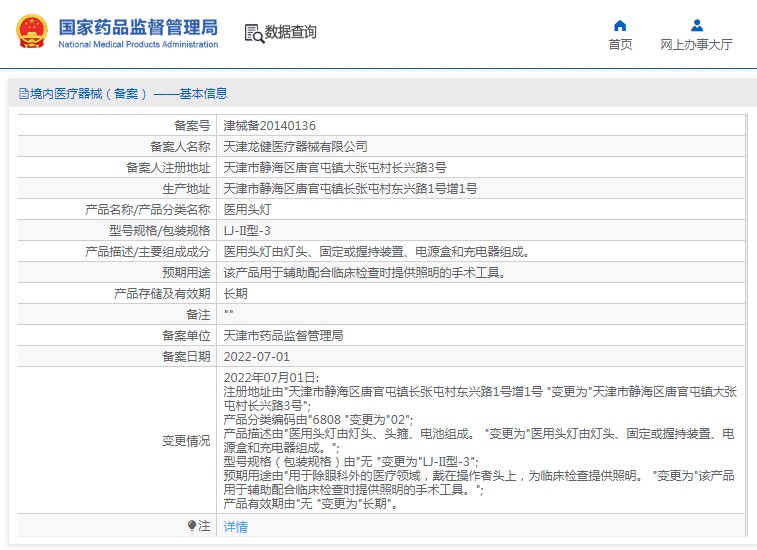Click the National Medical Products Administration subtitle

point(138,45)
